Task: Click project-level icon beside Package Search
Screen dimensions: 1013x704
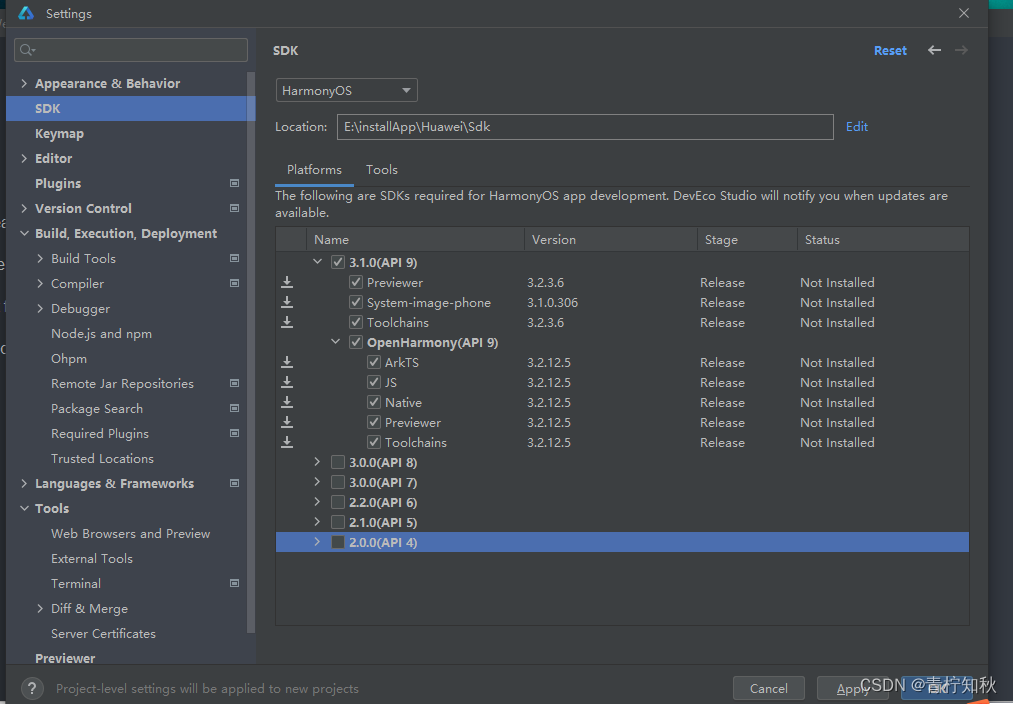Action: pos(235,408)
